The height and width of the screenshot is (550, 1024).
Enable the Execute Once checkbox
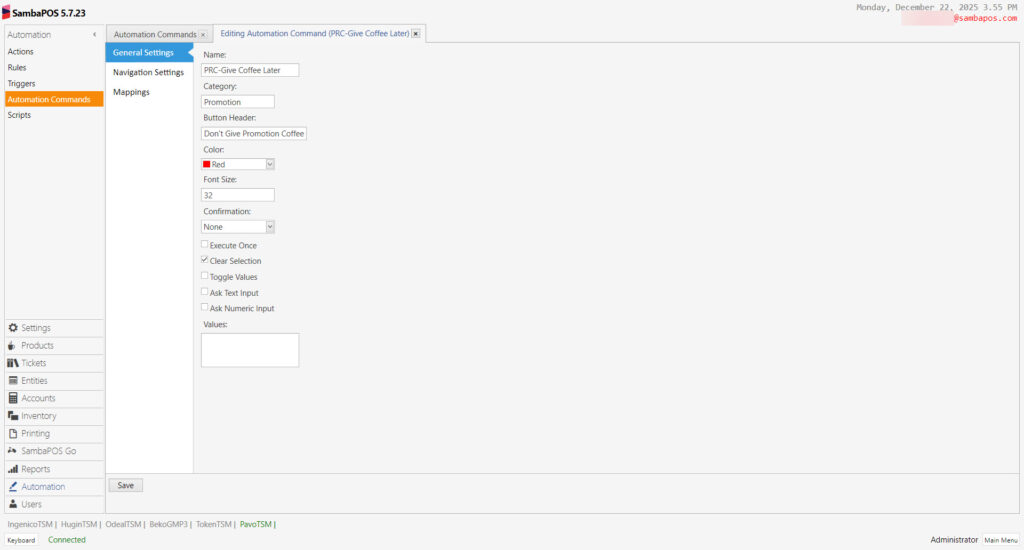(205, 244)
